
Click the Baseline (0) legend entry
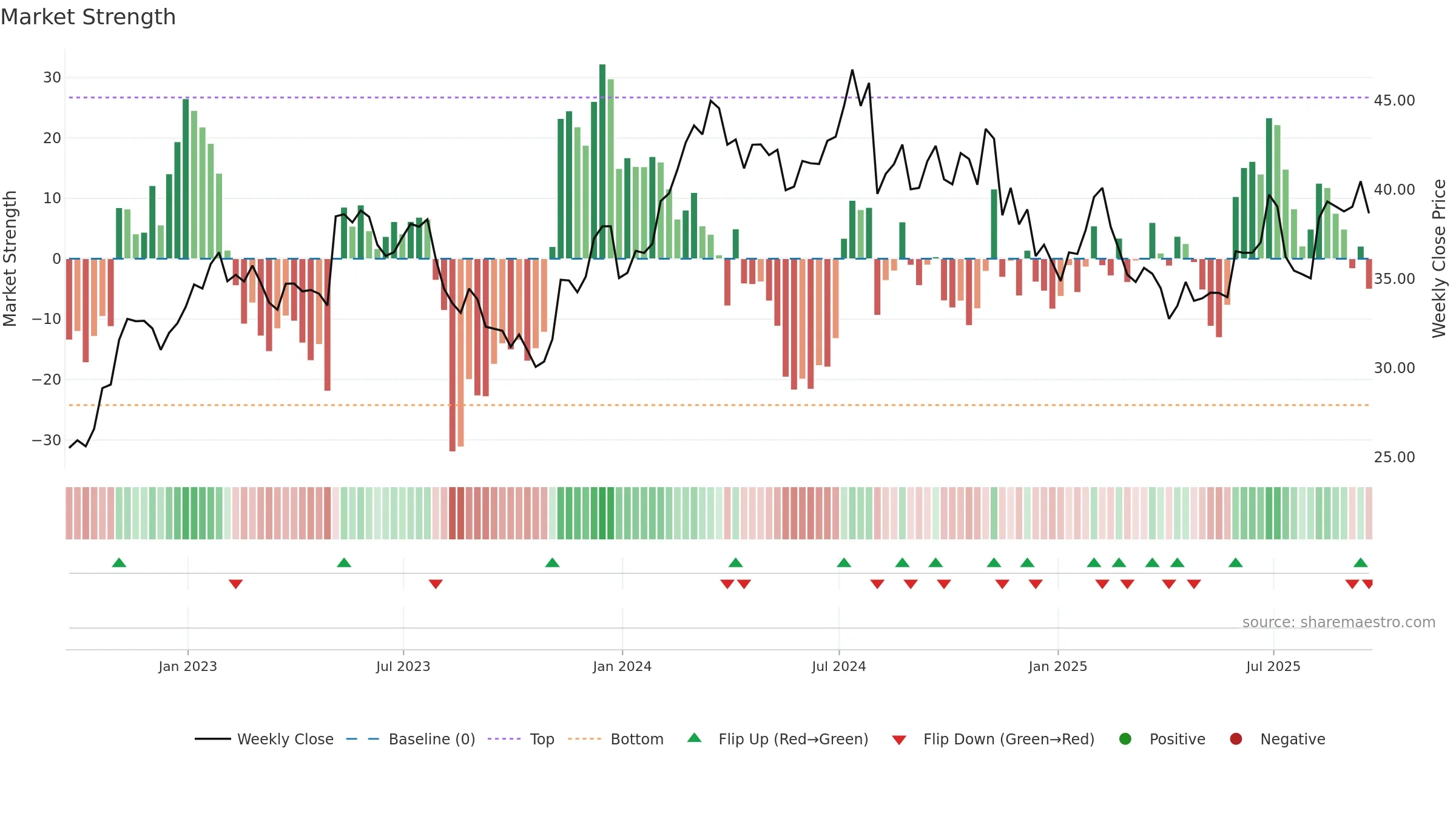pos(411,739)
